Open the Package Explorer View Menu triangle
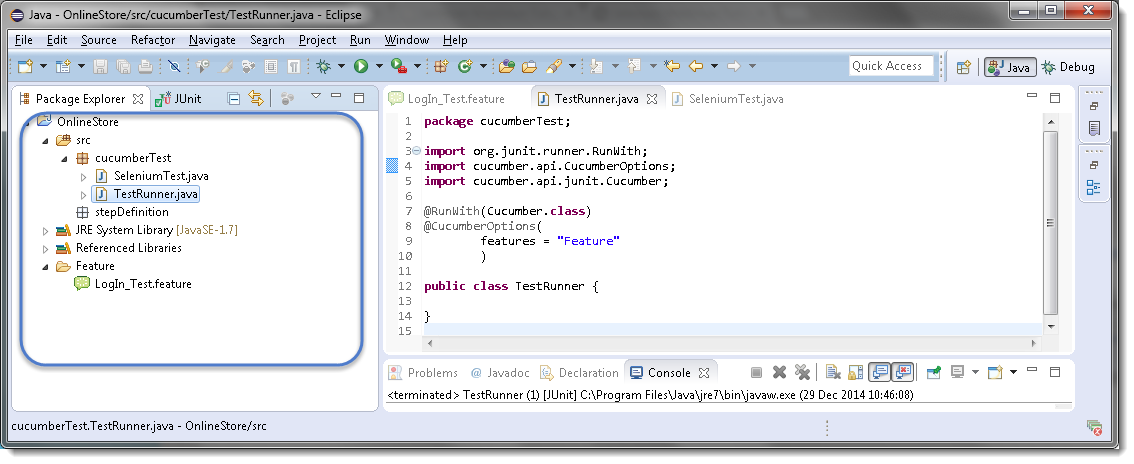Image resolution: width=1134 pixels, height=464 pixels. pyautogui.click(x=315, y=96)
